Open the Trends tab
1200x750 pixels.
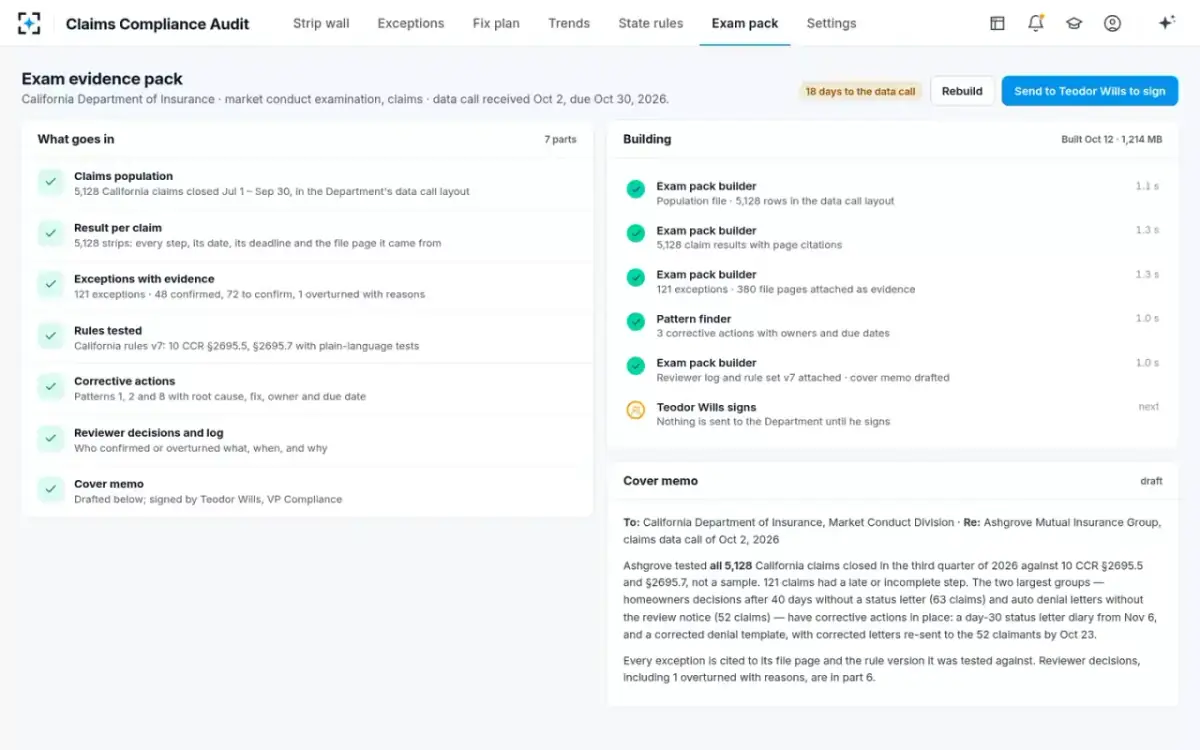[569, 23]
